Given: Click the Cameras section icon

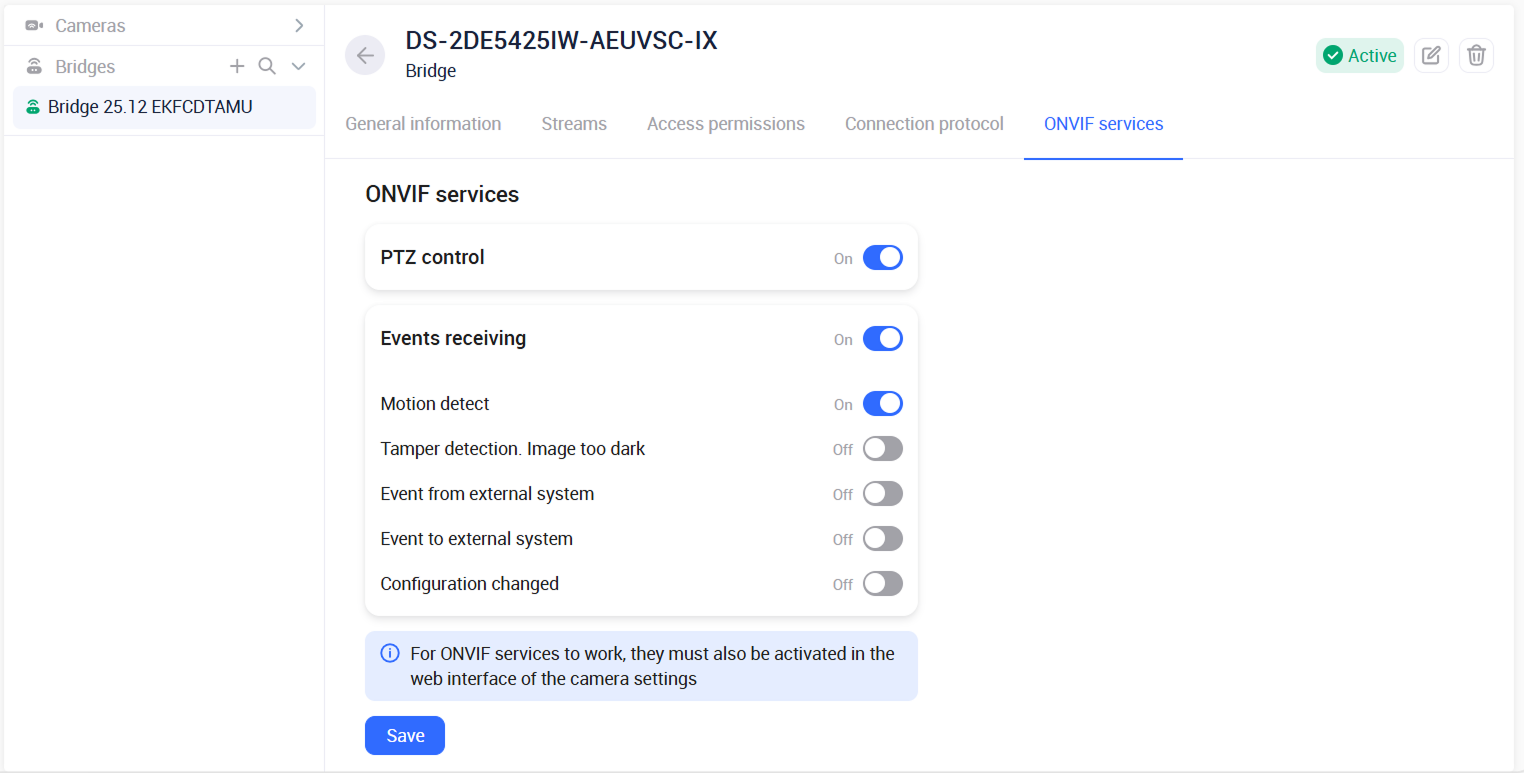Looking at the screenshot, I should click(34, 25).
